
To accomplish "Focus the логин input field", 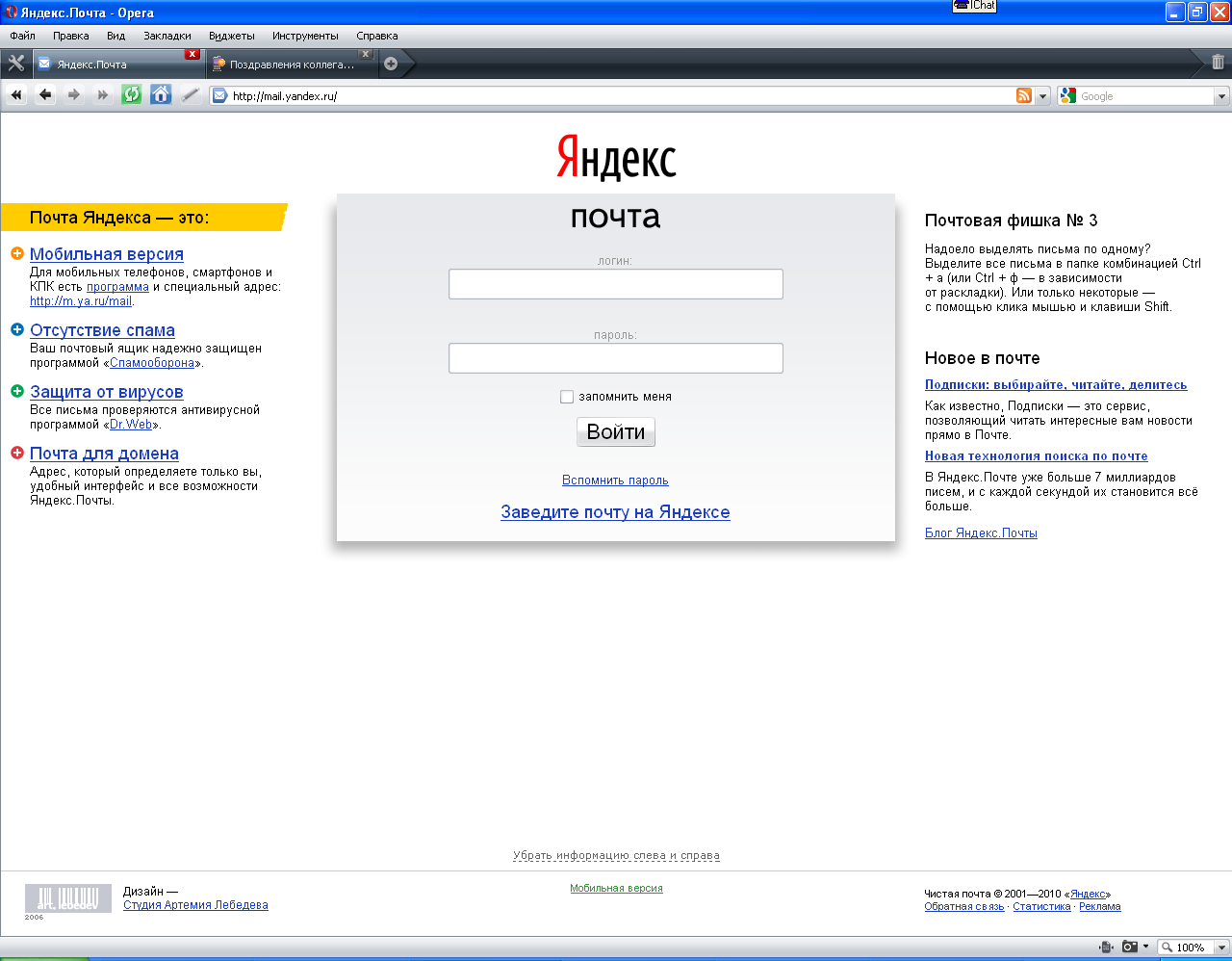I will click(616, 284).
